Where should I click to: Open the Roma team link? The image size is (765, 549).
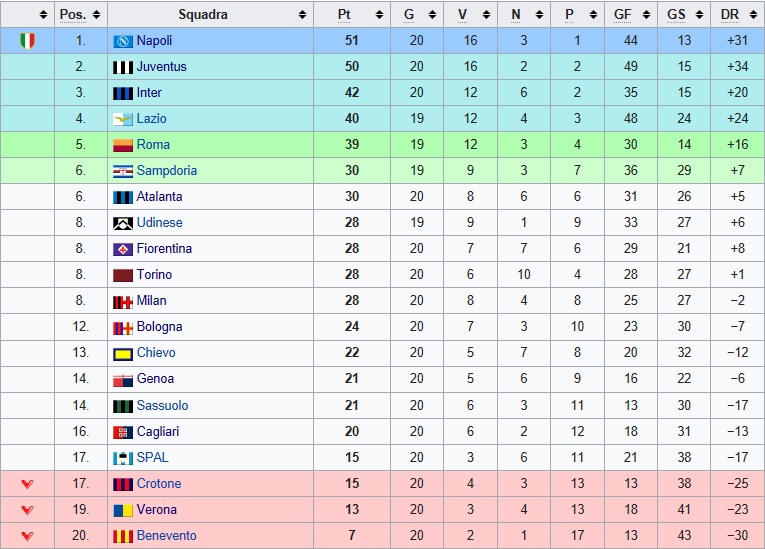[x=153, y=144]
